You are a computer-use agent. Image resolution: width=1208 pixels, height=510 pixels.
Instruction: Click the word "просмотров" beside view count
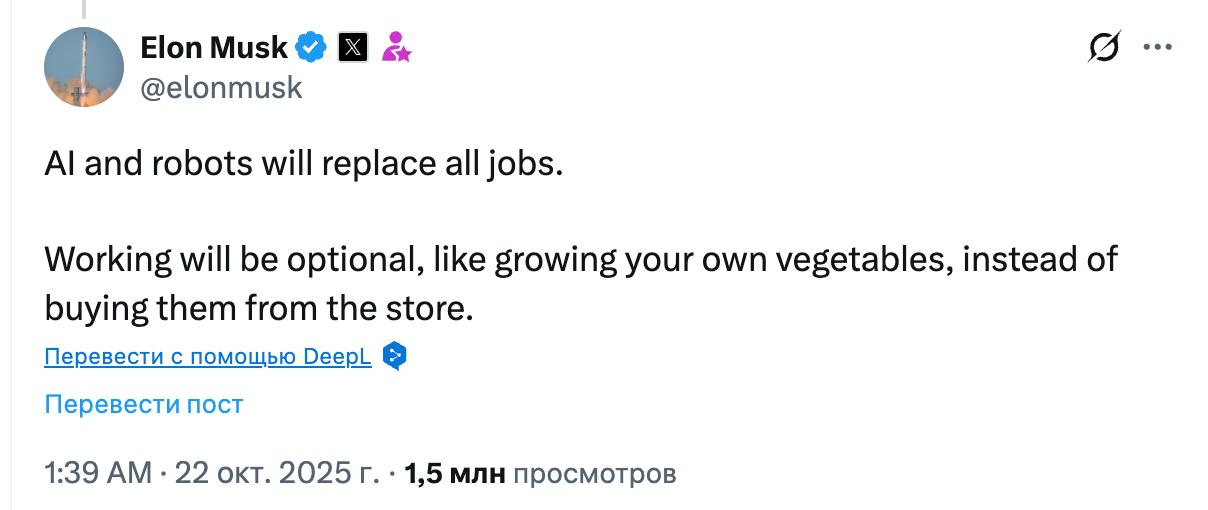tap(594, 473)
